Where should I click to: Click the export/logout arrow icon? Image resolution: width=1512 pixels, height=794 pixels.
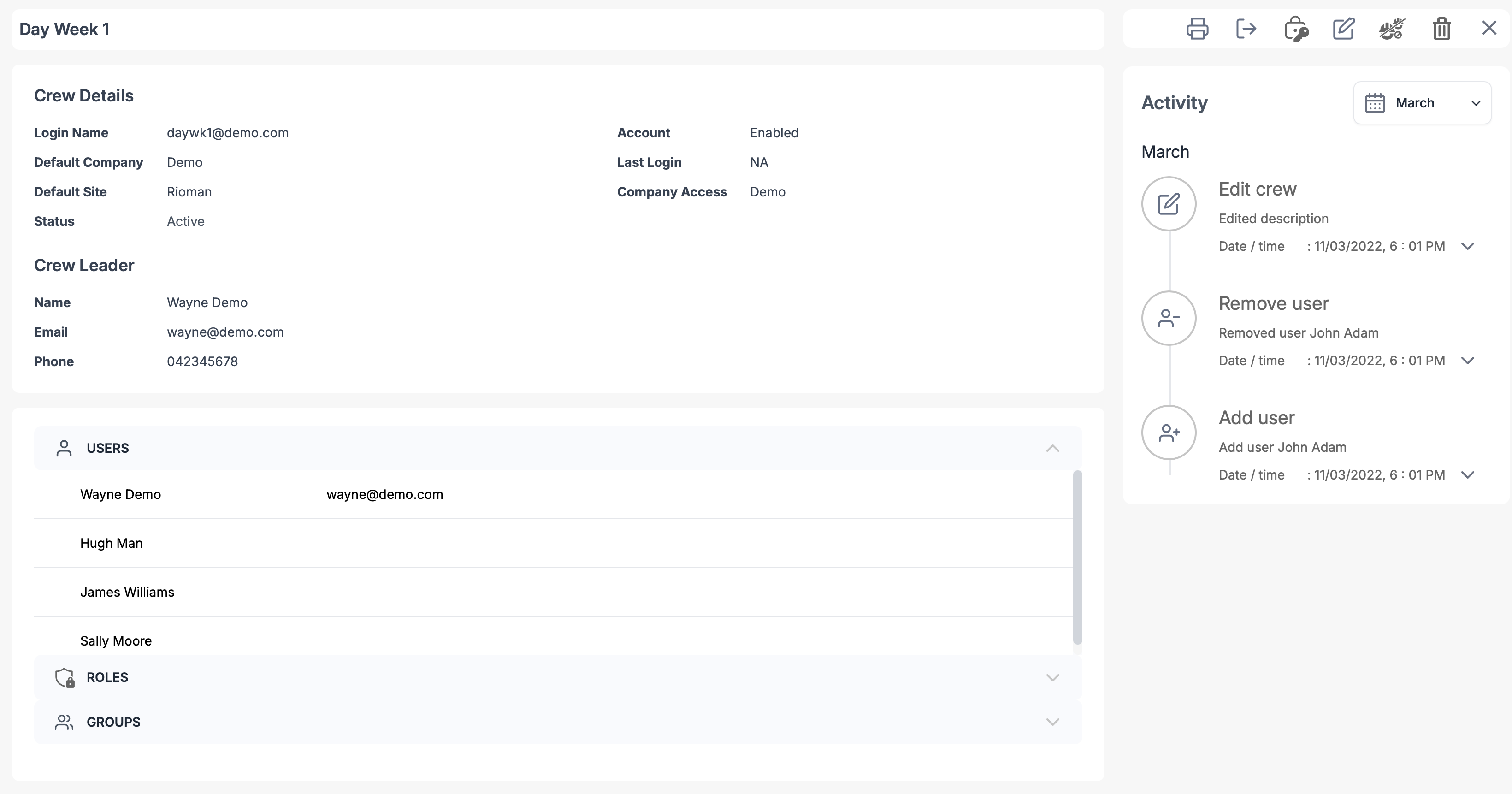[1246, 28]
